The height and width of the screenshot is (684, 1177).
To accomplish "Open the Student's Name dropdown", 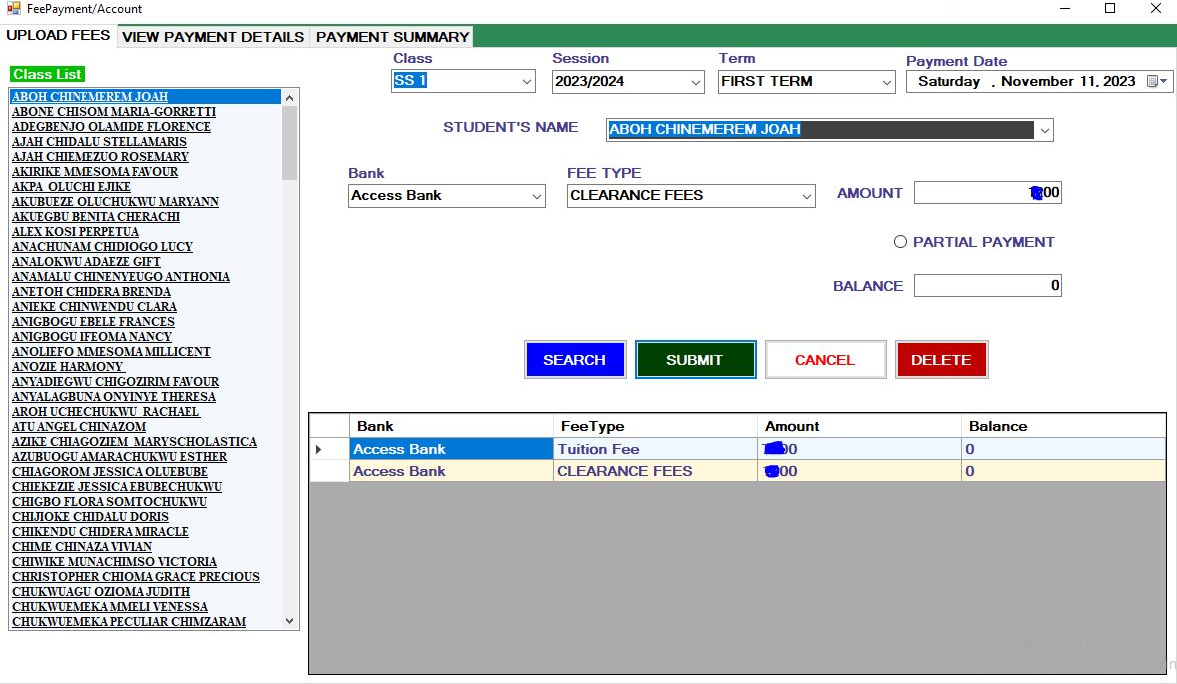I will 1044,130.
